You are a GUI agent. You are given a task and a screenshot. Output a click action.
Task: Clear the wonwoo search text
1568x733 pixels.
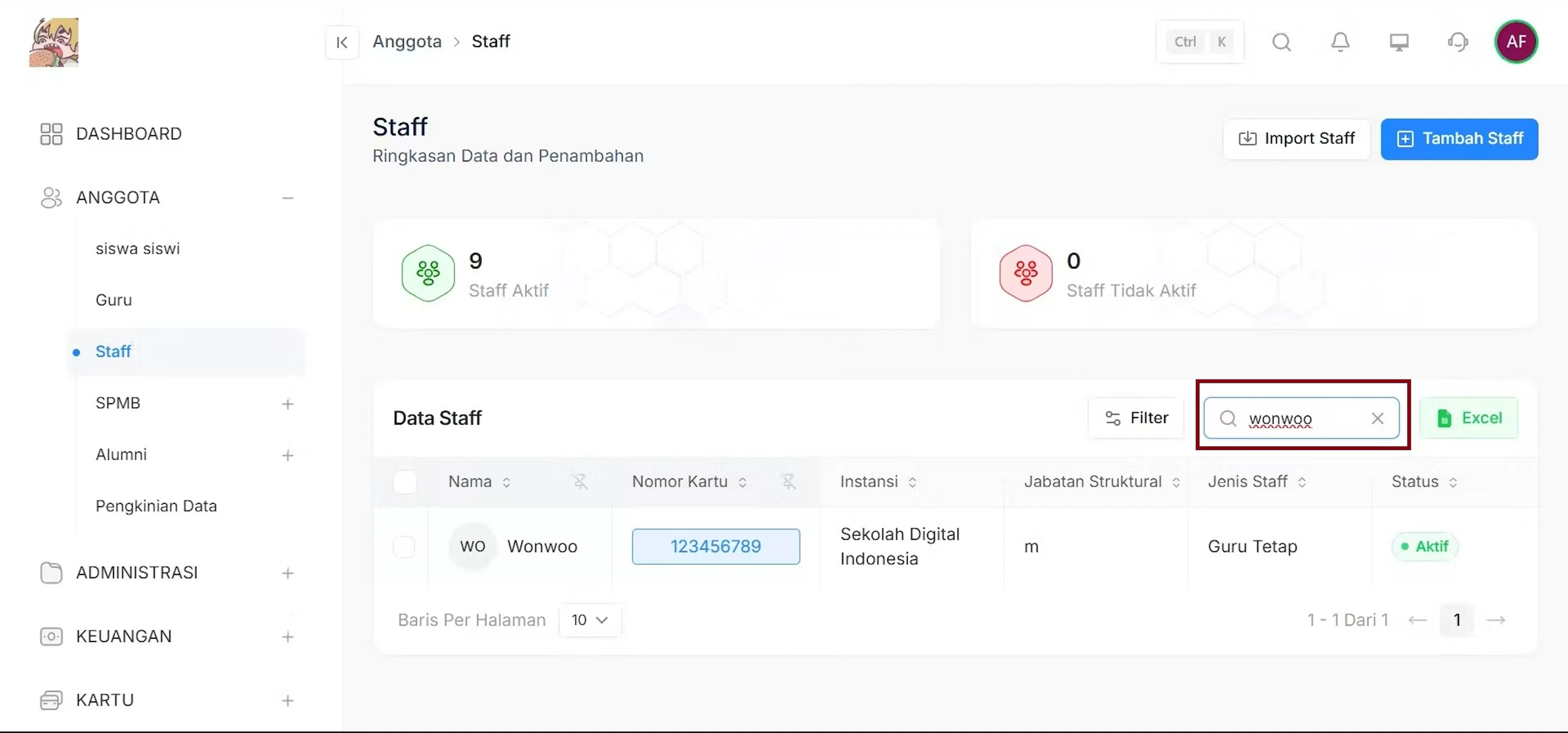(1377, 419)
